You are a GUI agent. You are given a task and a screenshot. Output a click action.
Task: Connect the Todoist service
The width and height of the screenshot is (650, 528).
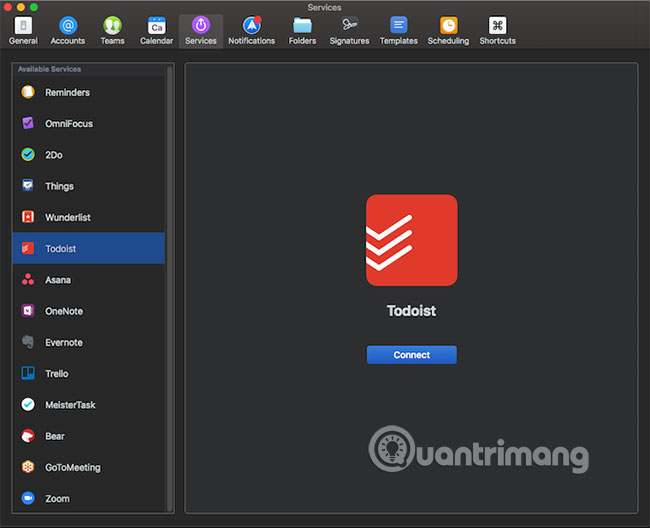(x=412, y=355)
